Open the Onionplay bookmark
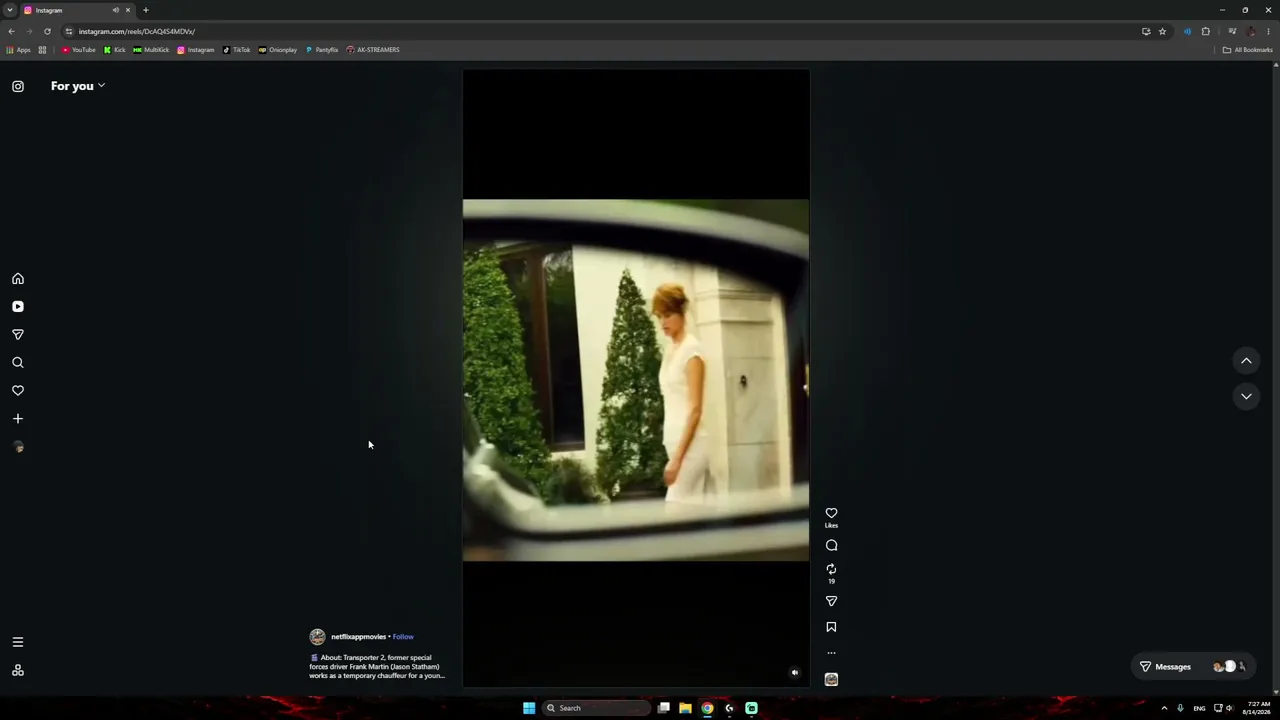 [278, 50]
